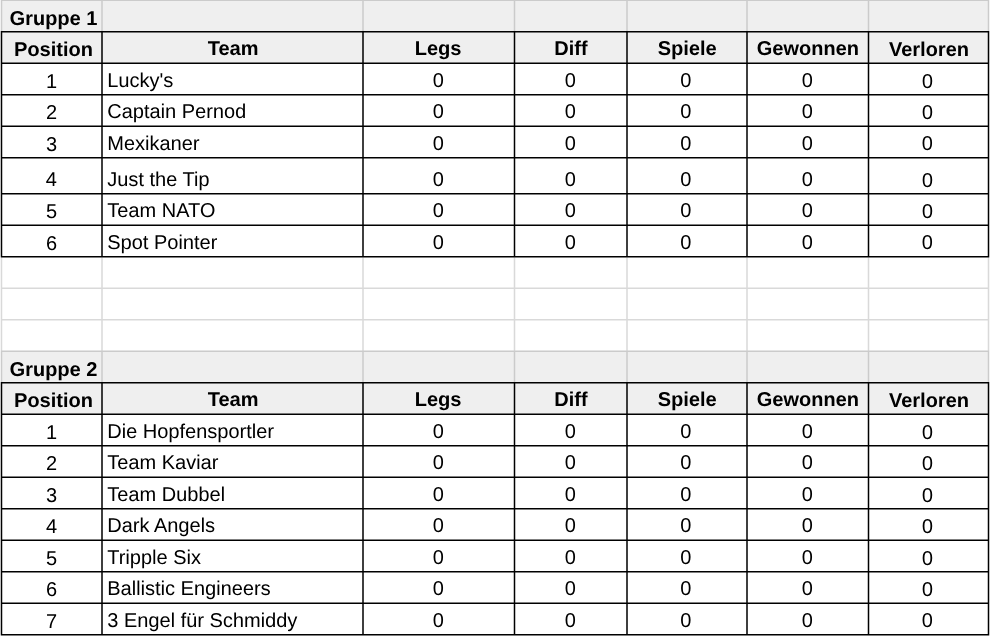Screen dimensions: 990x638
Task: Select the Spot Pointer cell
Action: point(232,242)
